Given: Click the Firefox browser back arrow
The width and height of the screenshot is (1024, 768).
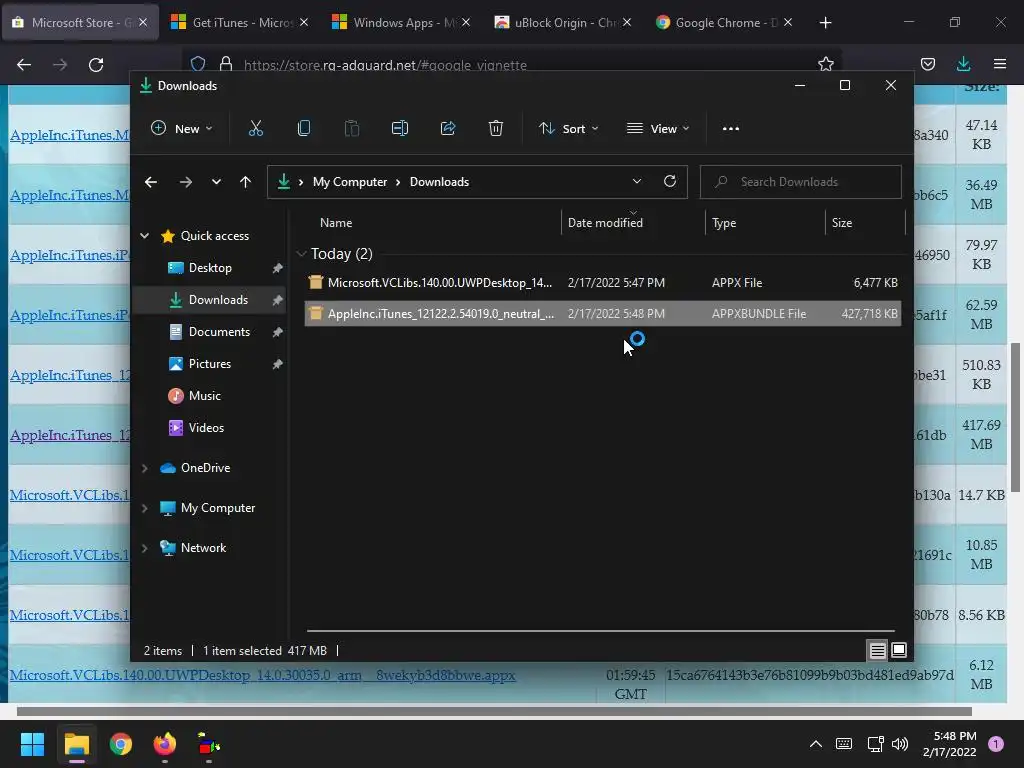Looking at the screenshot, I should tap(24, 65).
